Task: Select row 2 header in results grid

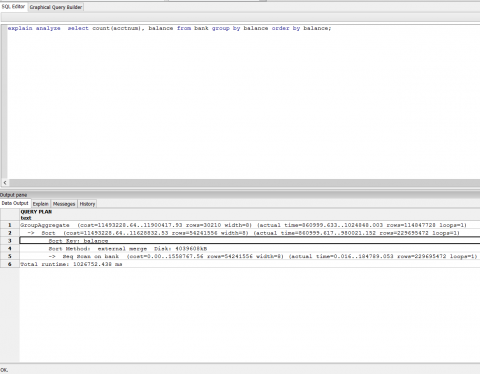Action: tap(10, 233)
